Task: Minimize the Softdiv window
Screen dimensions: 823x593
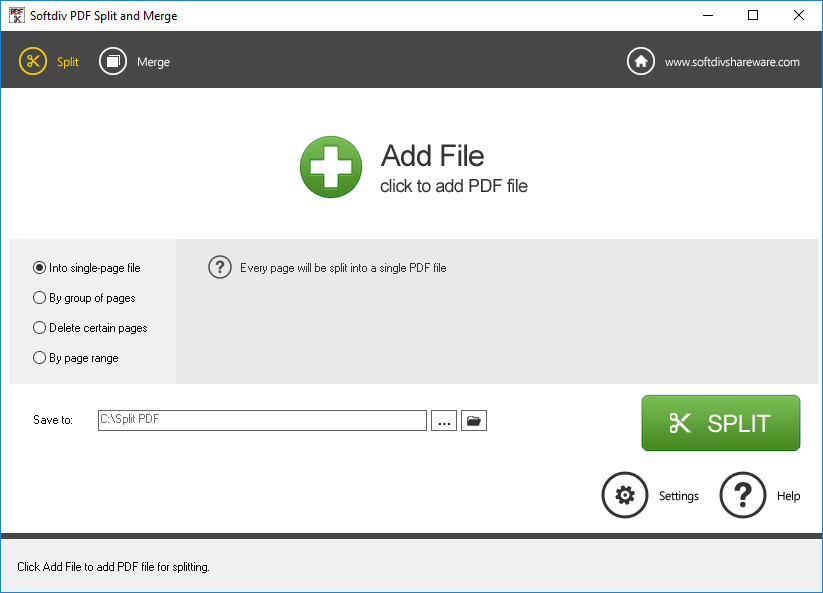Action: click(x=708, y=15)
